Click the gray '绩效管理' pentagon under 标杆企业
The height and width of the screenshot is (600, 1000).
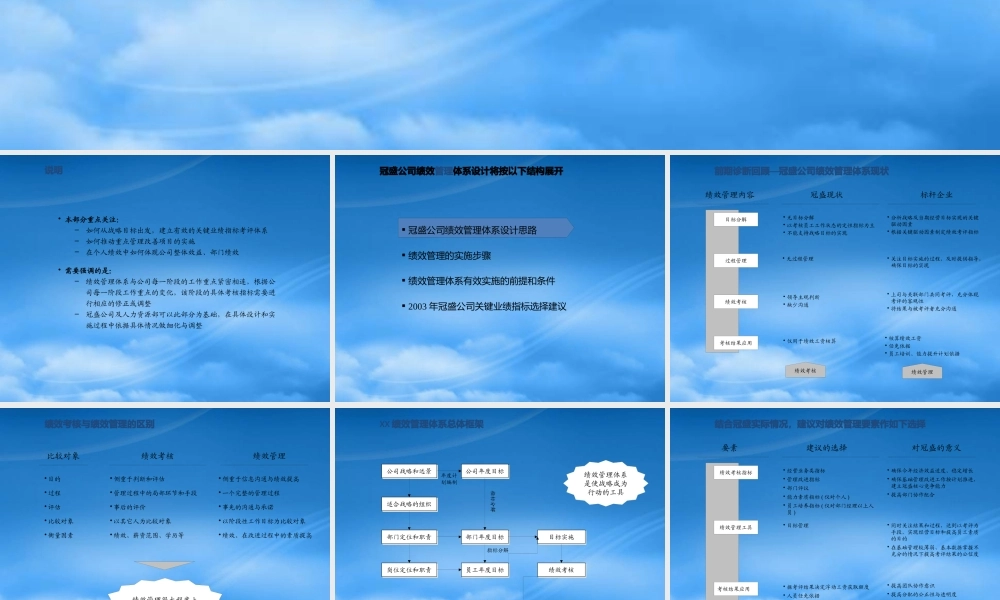click(922, 371)
